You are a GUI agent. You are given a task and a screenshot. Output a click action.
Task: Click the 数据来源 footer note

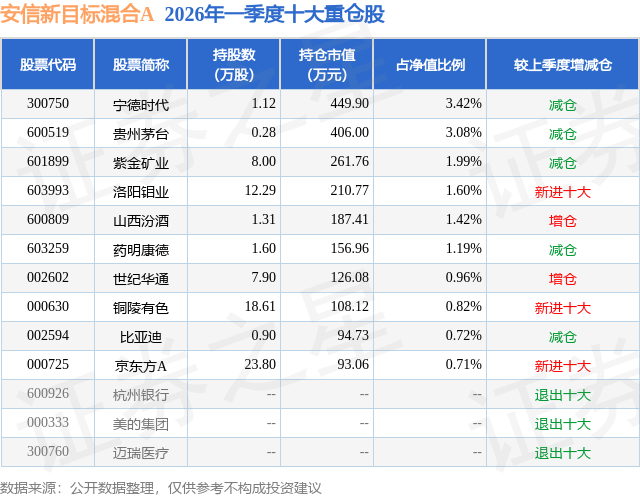click(161, 488)
